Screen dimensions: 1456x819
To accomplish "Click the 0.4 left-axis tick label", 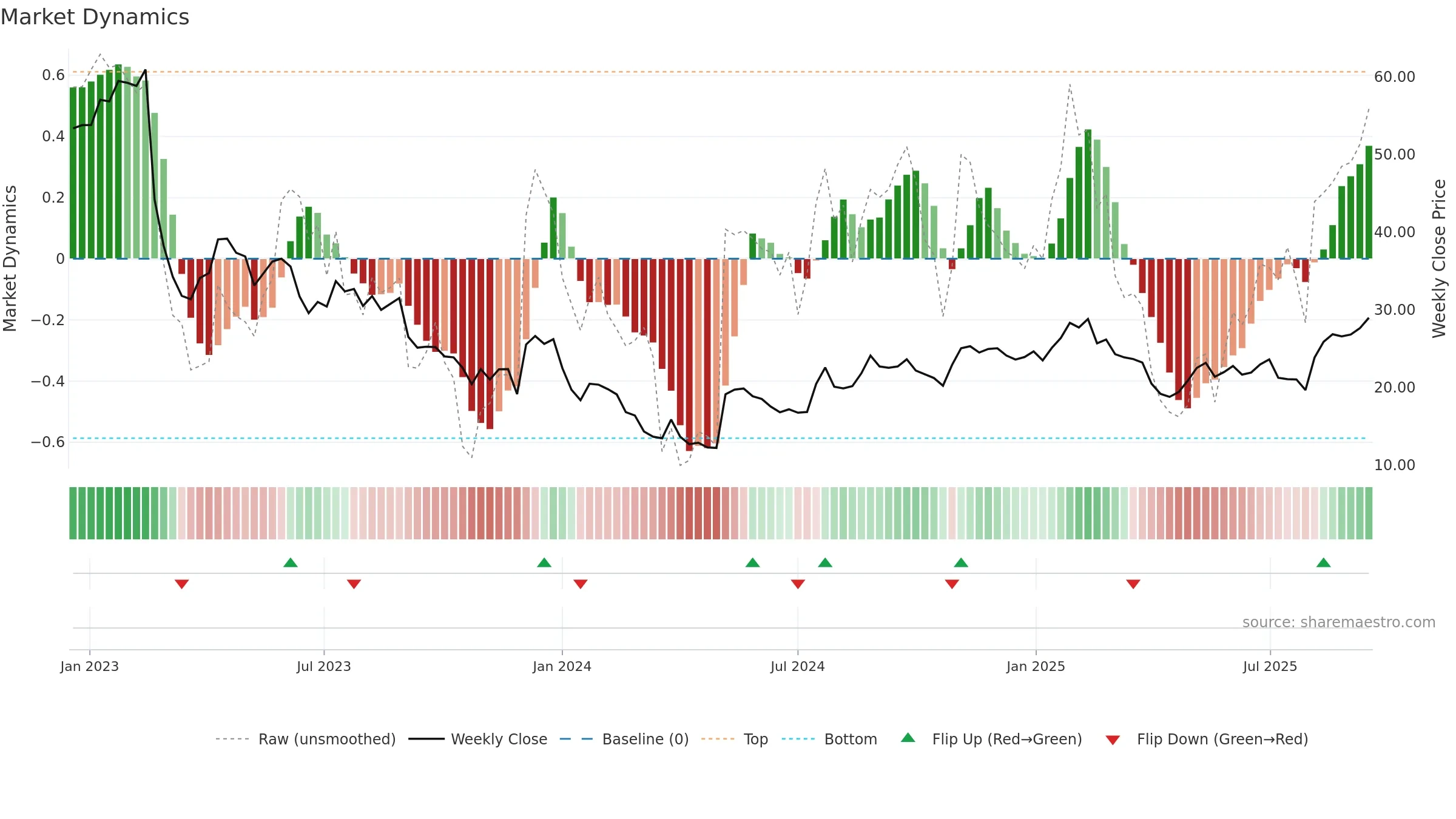I will coord(53,136).
